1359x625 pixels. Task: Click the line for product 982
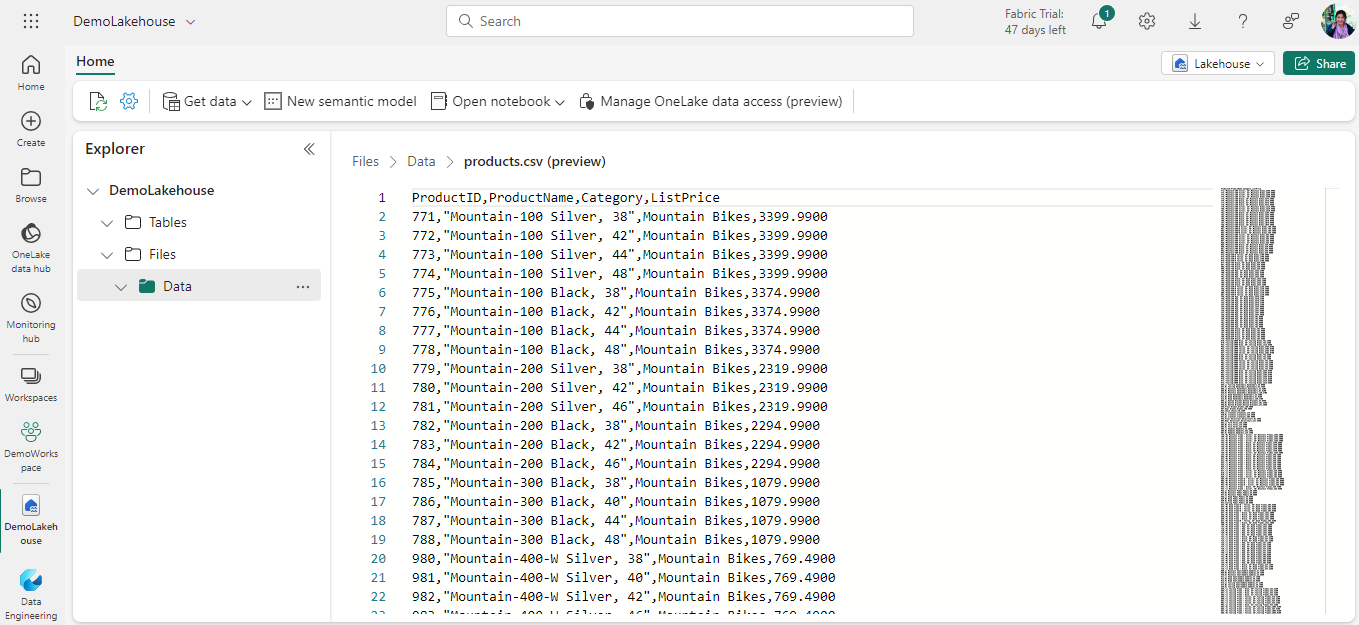624,597
